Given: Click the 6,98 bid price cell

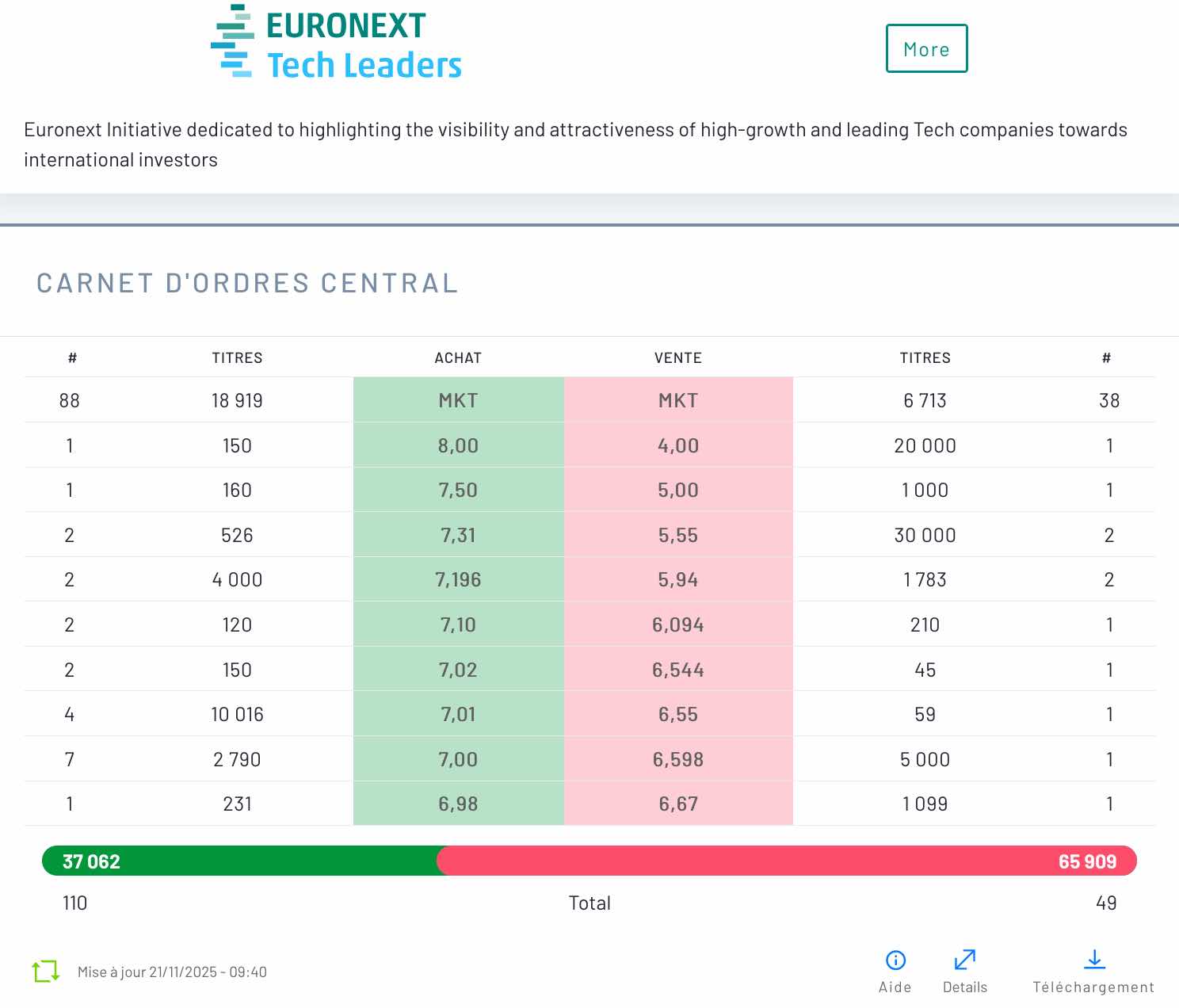Looking at the screenshot, I should [x=458, y=804].
